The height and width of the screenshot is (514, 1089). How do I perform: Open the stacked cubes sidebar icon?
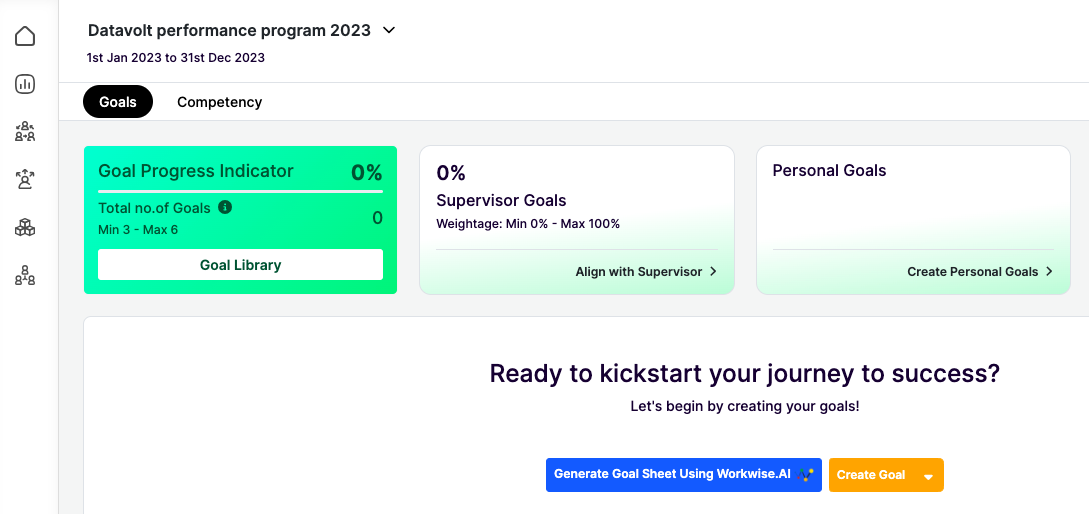(x=25, y=227)
